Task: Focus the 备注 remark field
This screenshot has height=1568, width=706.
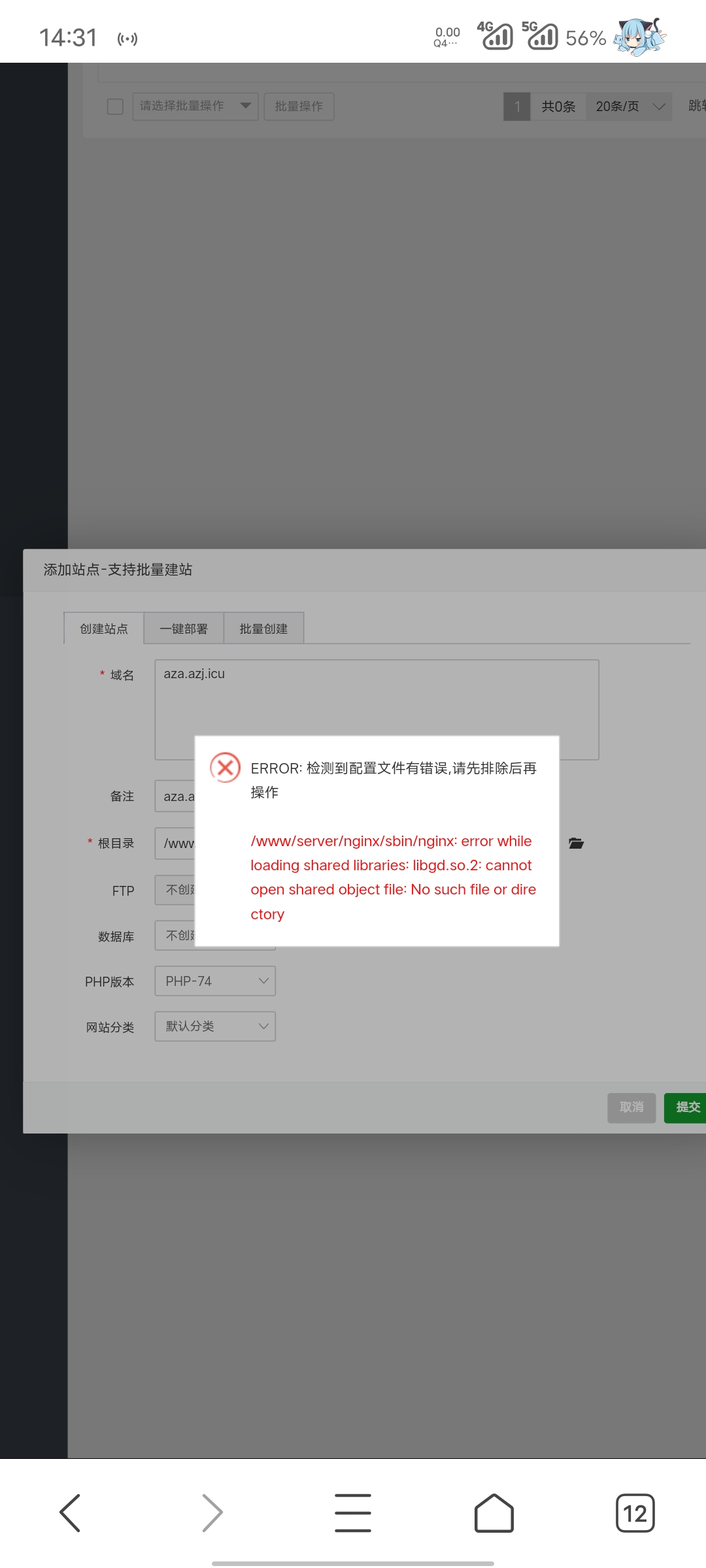Action: [x=175, y=796]
